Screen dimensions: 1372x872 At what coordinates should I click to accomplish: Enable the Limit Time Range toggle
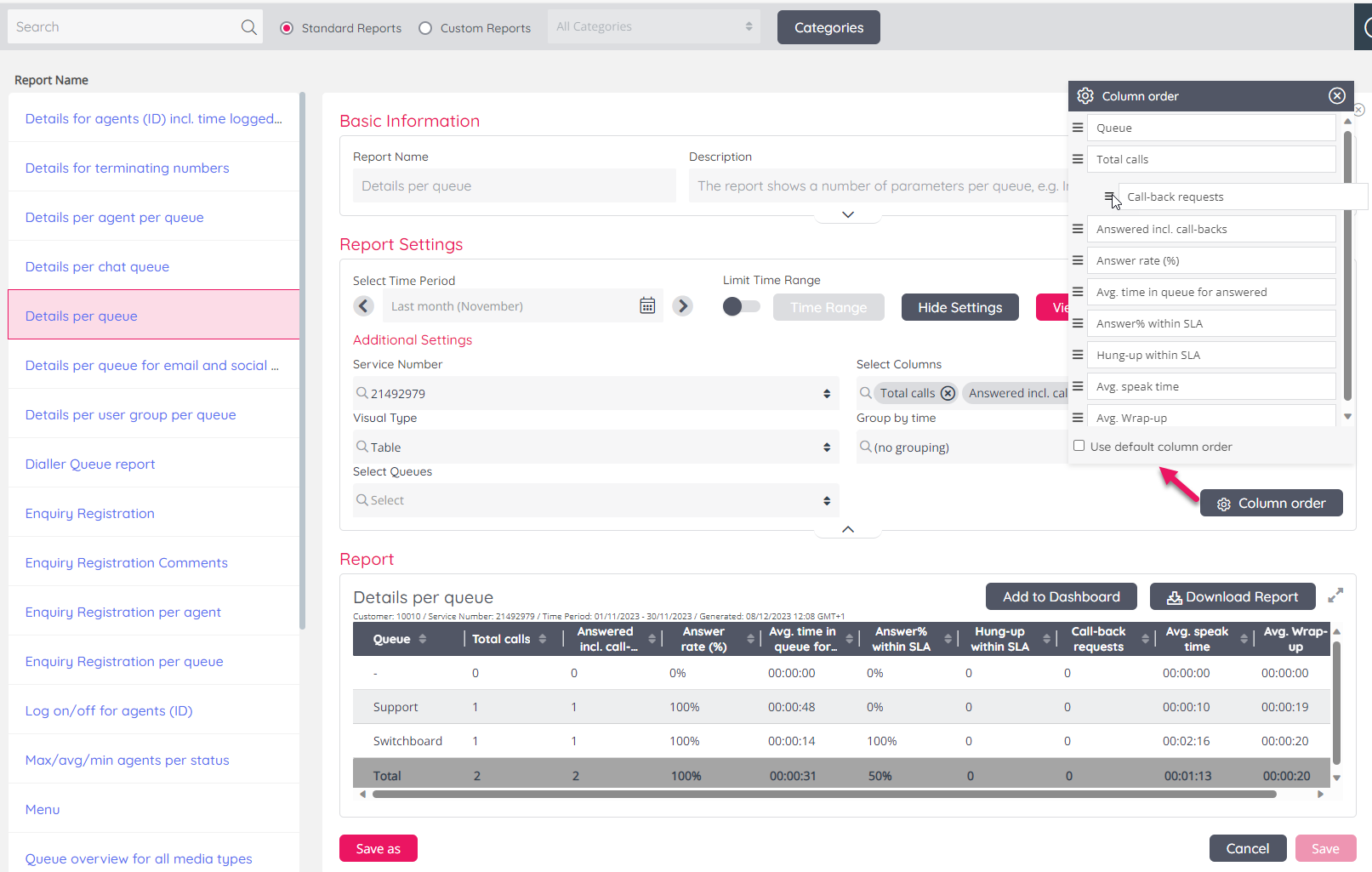tap(741, 306)
